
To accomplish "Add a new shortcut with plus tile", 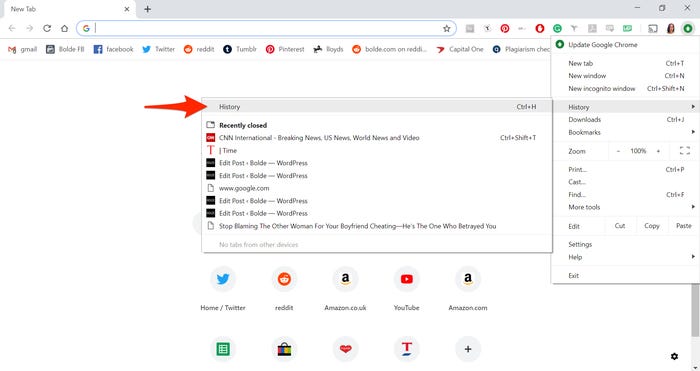I will click(467, 349).
